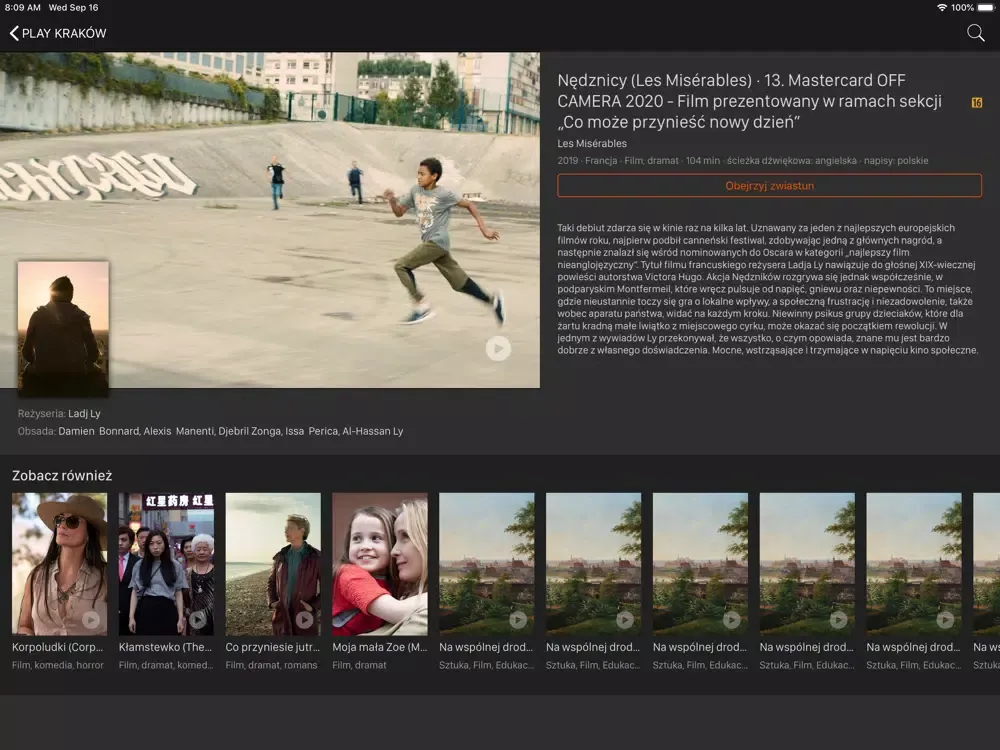Screen dimensions: 1000x750
Task: Select the Moja mała Zoe (M... title
Action: [379, 647]
